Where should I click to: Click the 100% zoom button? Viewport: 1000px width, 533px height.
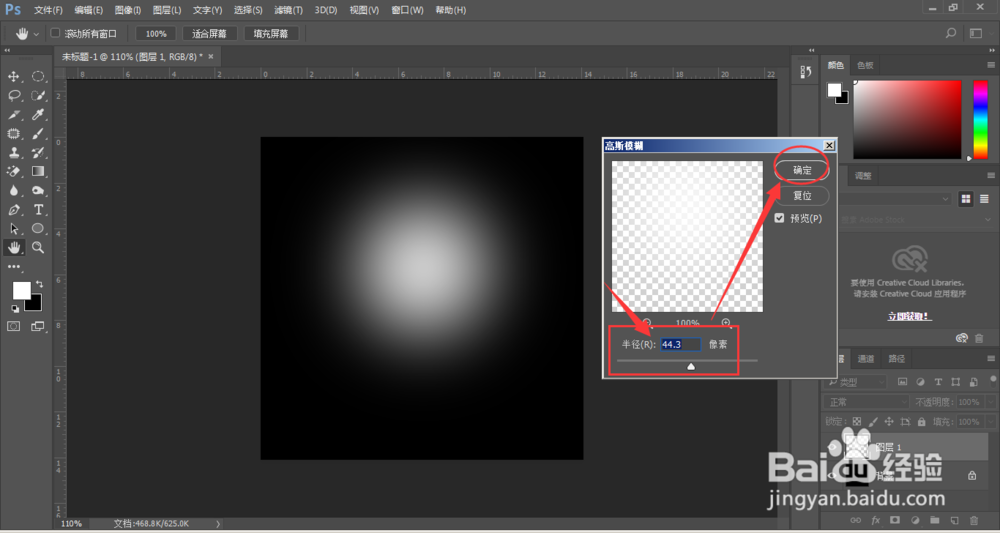pos(156,34)
